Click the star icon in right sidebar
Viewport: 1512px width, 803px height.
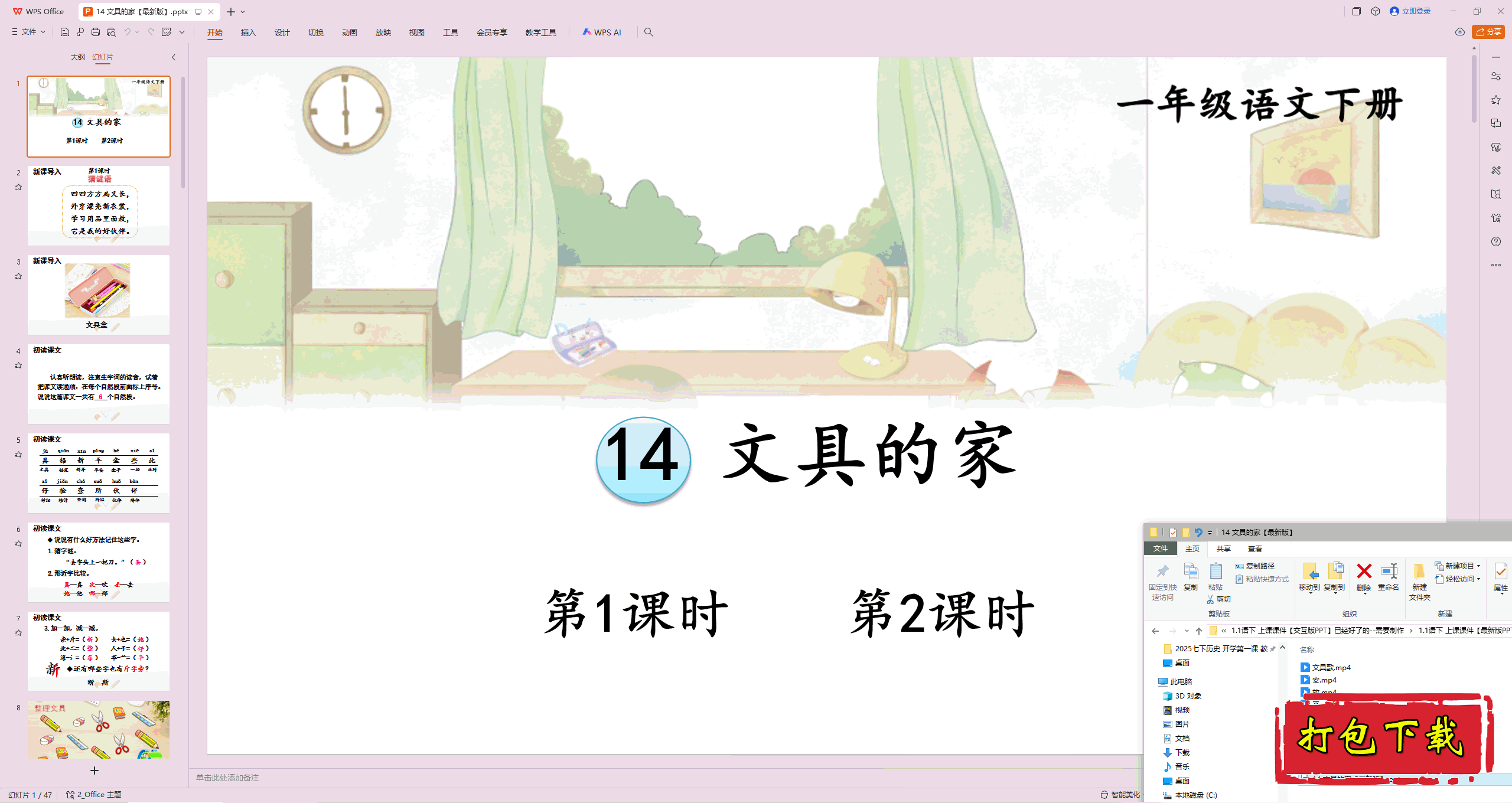click(1495, 100)
